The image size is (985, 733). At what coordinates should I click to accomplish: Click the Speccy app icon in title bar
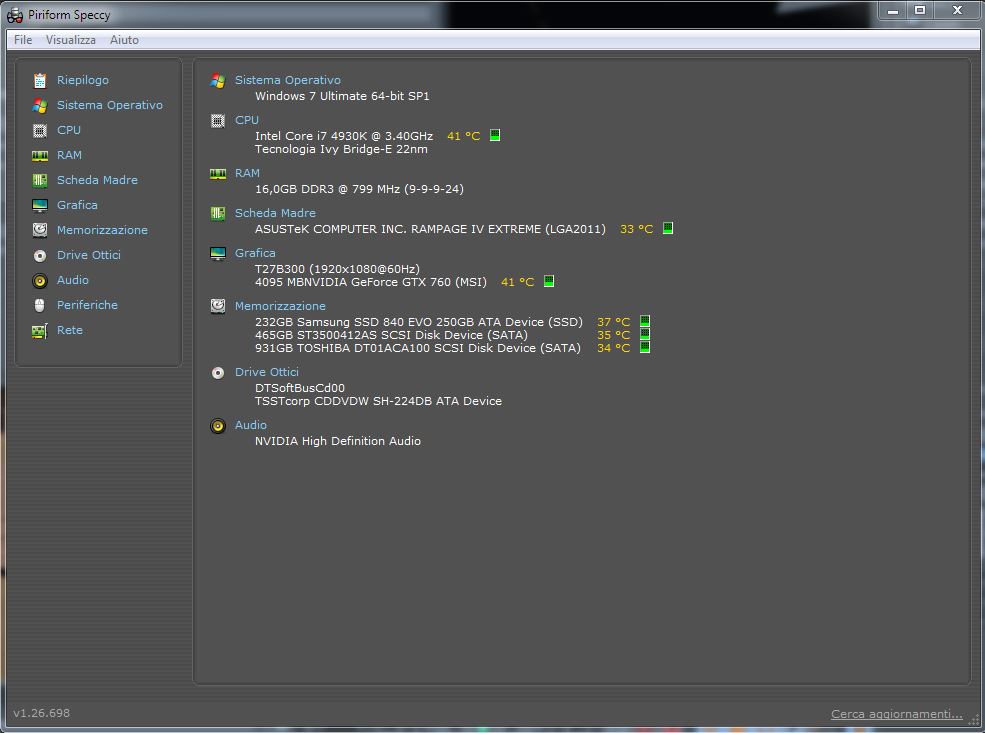click(14, 15)
